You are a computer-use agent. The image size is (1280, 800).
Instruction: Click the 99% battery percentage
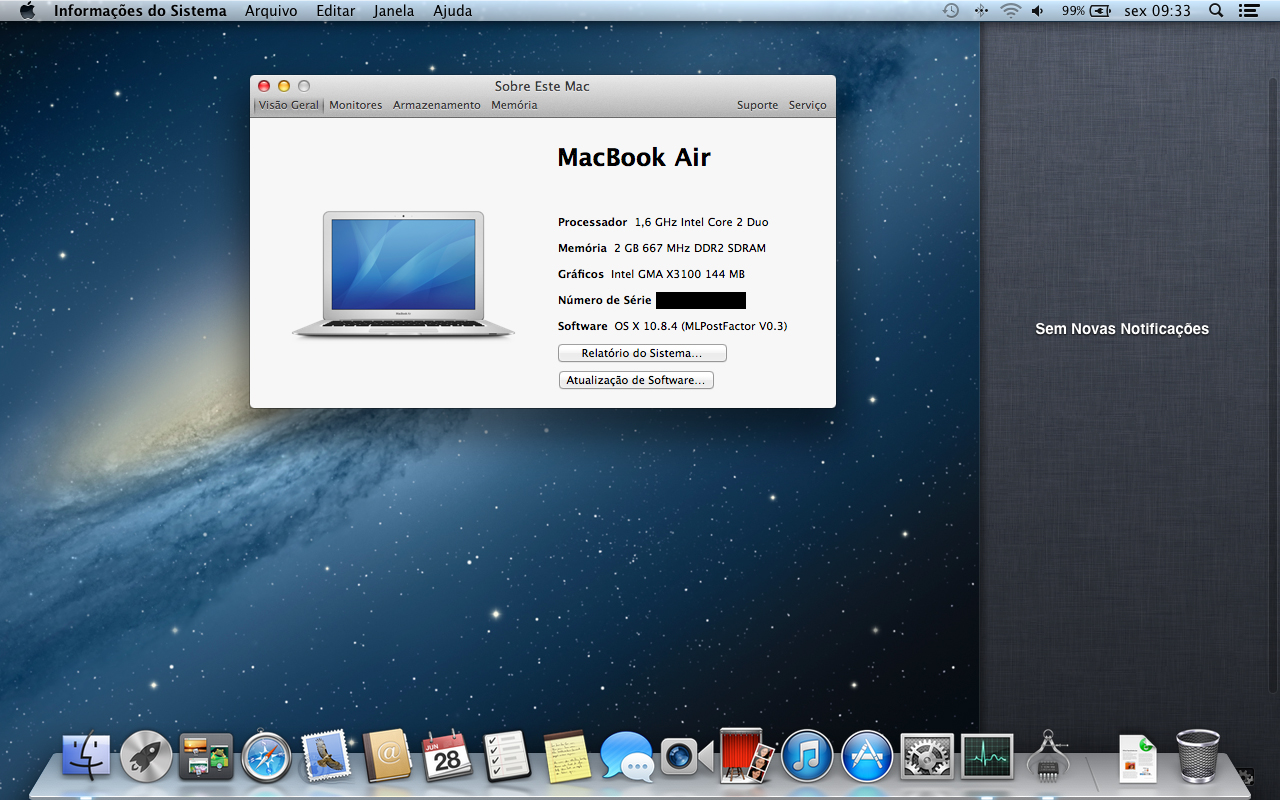(1073, 11)
